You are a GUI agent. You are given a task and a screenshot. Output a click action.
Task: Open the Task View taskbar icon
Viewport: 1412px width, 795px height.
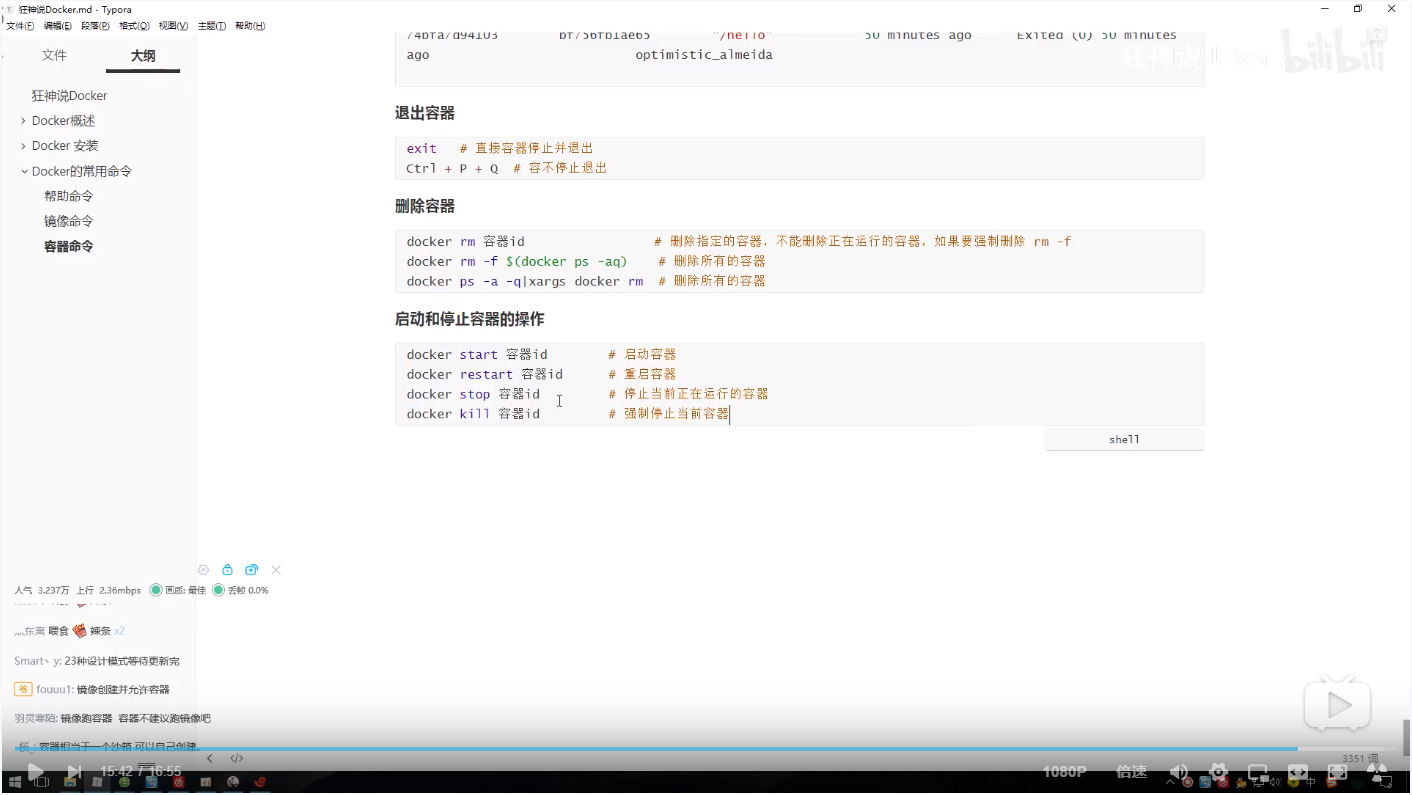click(x=44, y=783)
